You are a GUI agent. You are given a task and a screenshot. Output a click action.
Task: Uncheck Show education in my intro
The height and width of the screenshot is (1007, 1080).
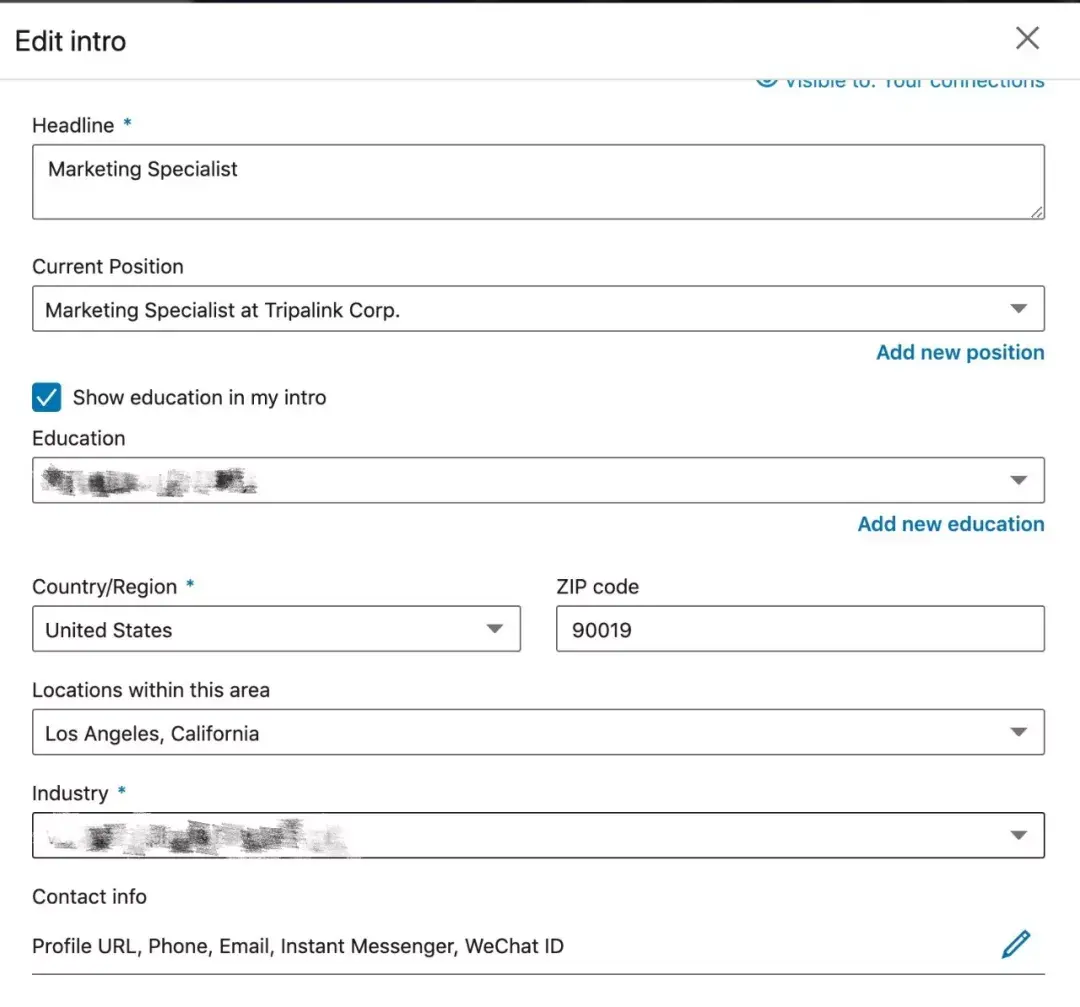[x=47, y=398]
